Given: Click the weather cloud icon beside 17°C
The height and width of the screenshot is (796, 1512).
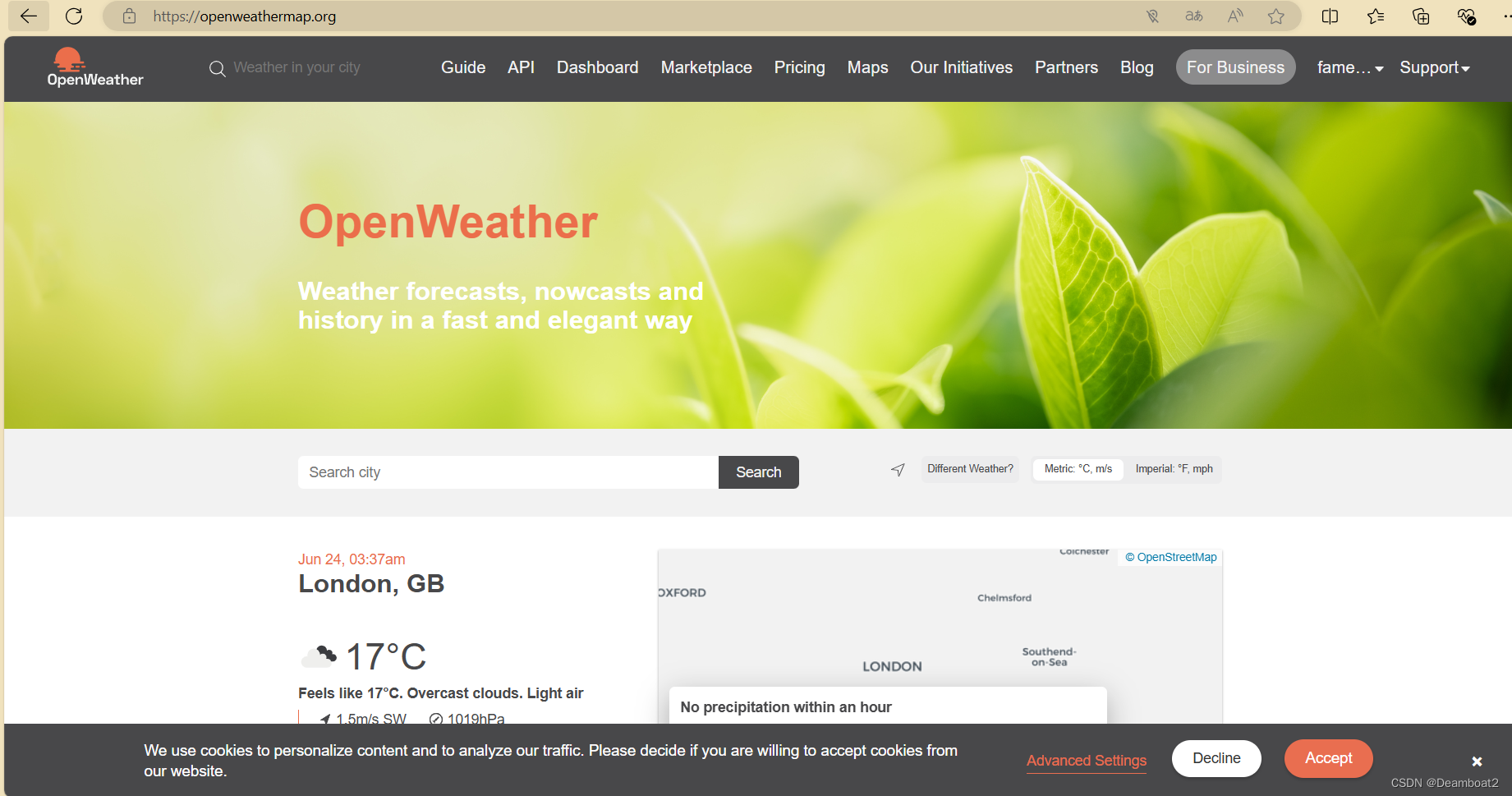Looking at the screenshot, I should [x=319, y=656].
